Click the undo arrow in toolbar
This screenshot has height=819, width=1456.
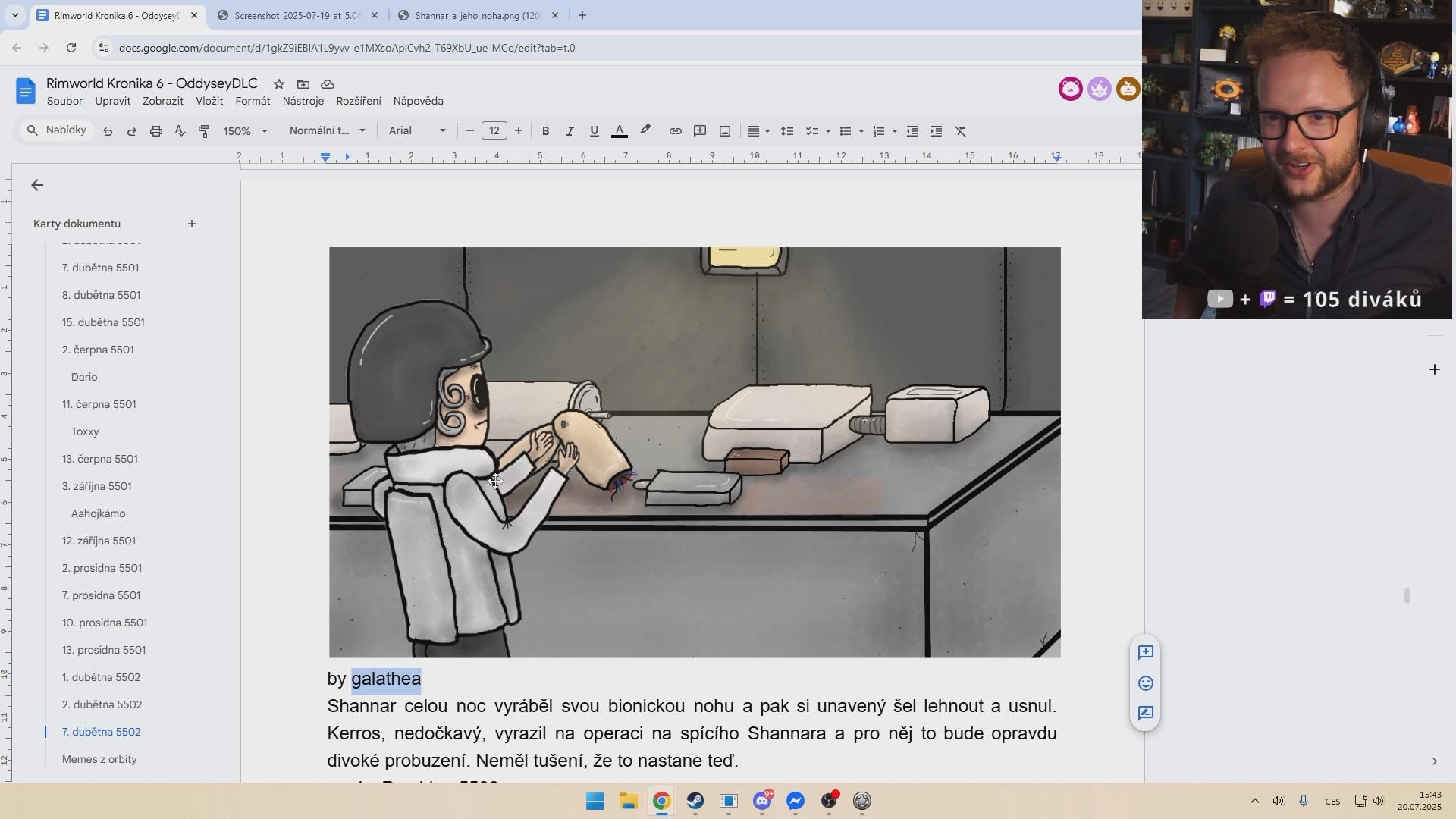pyautogui.click(x=108, y=131)
